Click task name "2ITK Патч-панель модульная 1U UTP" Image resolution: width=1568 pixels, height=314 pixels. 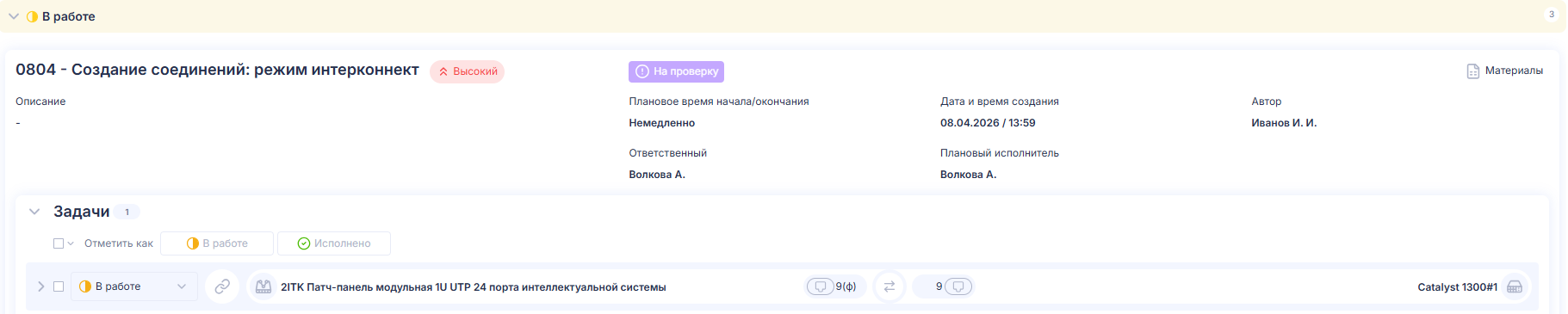473,287
